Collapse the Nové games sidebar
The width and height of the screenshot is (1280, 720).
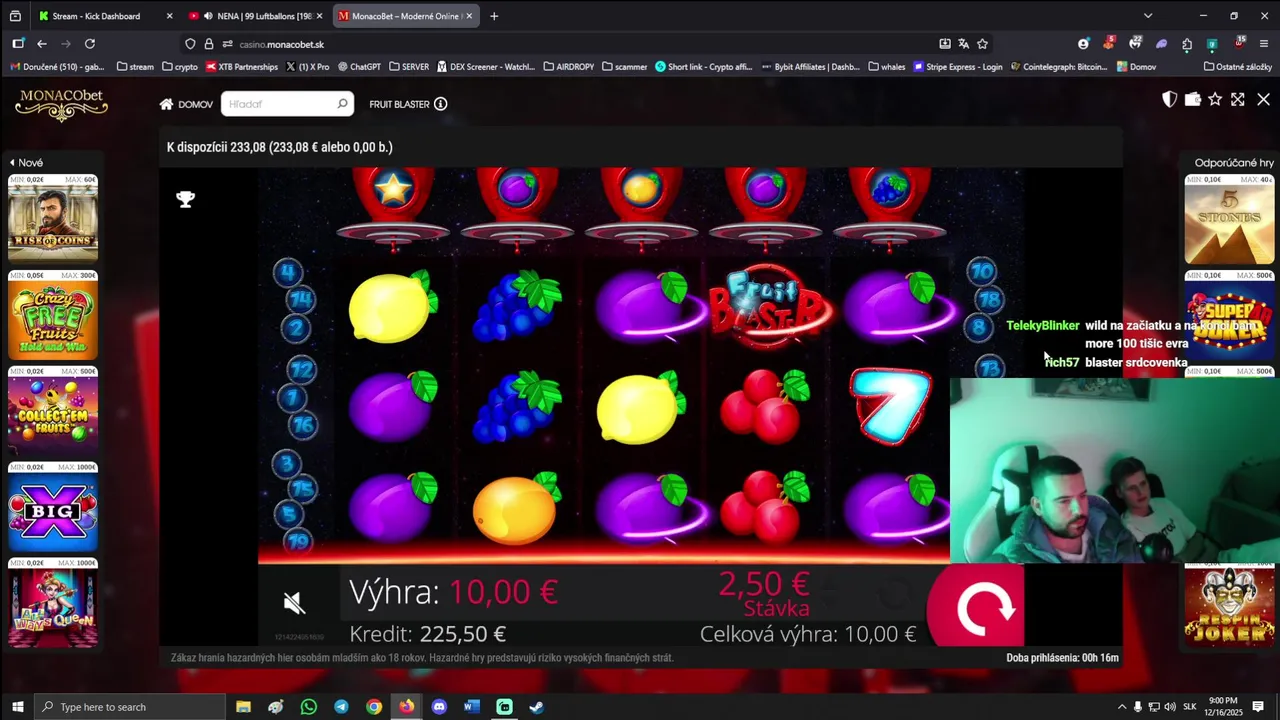click(x=26, y=162)
